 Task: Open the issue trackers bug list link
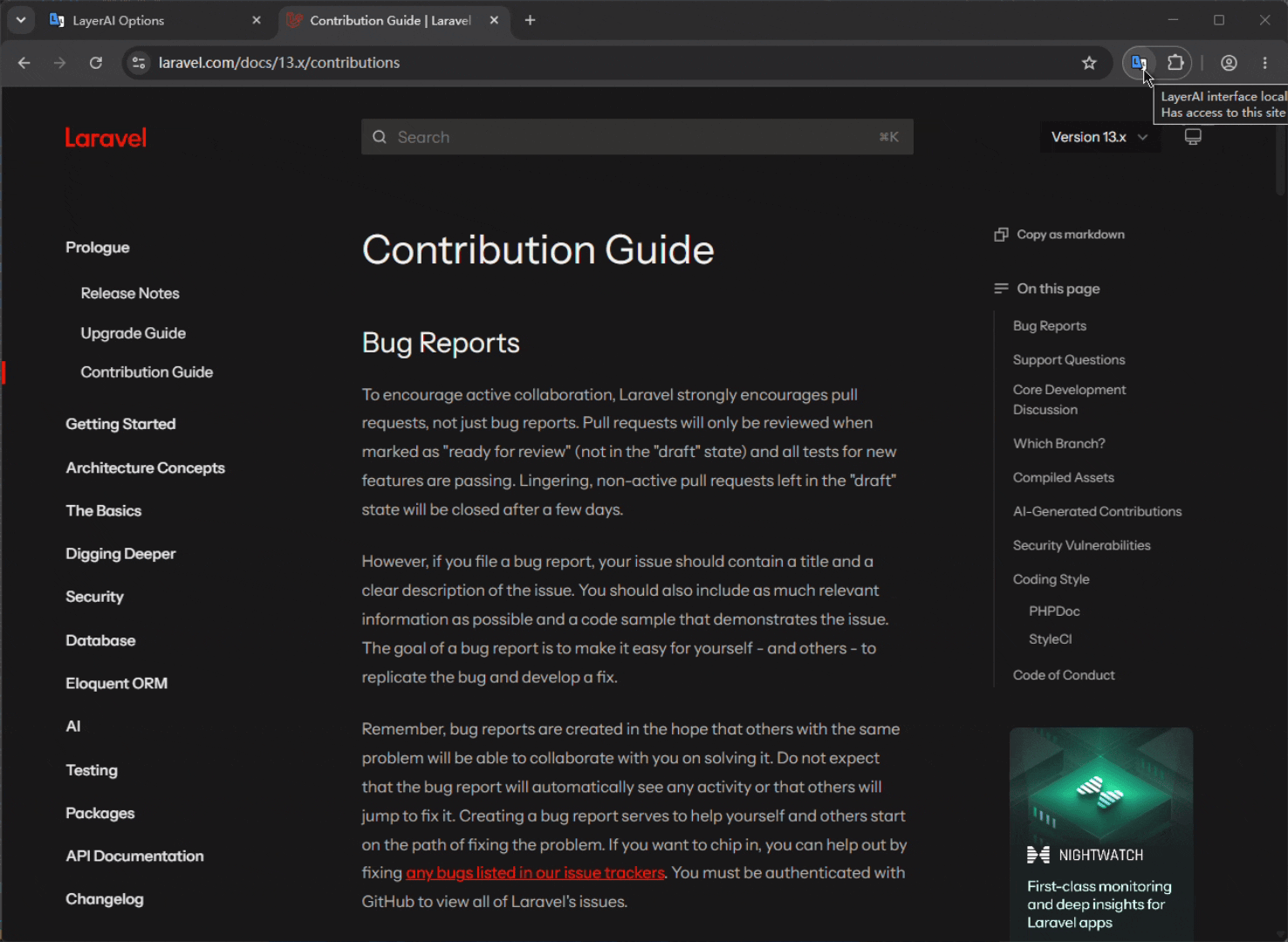(x=535, y=873)
